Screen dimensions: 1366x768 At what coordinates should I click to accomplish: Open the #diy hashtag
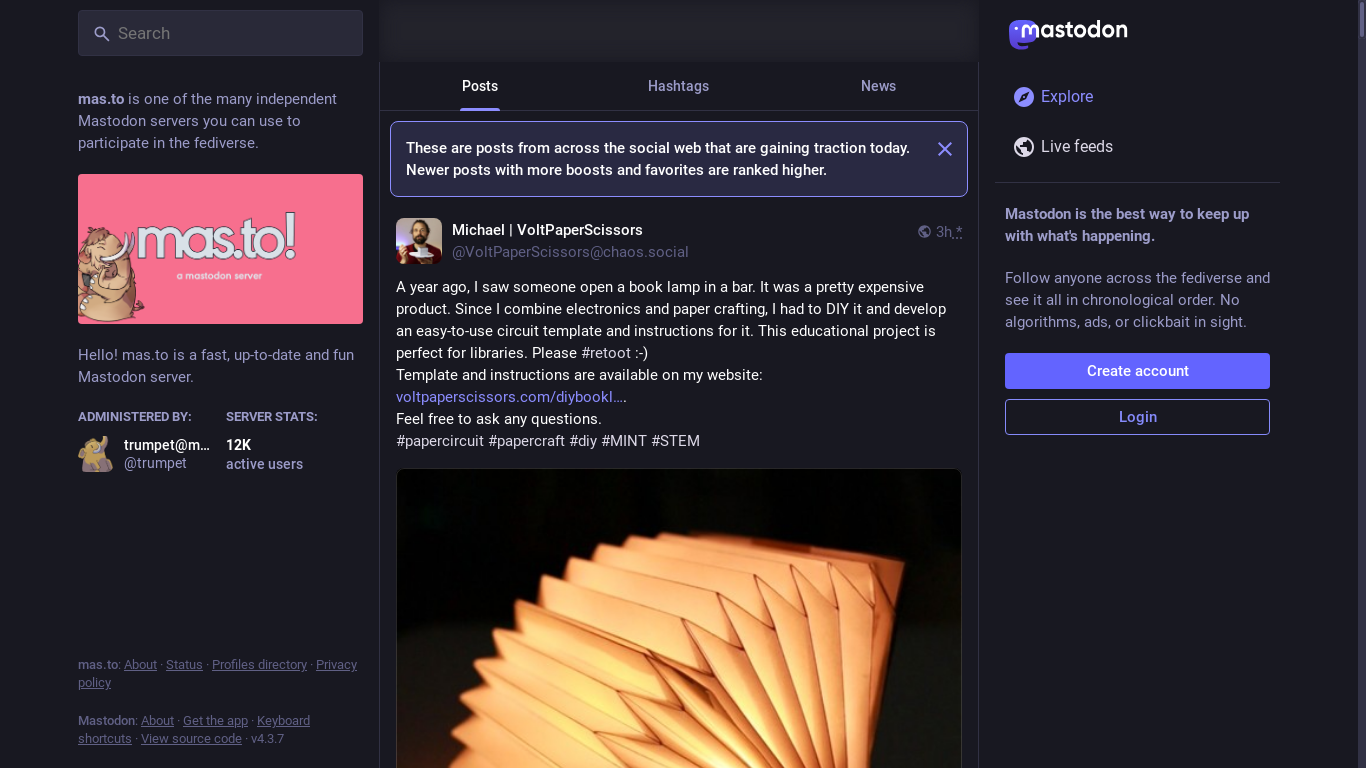pyautogui.click(x=583, y=441)
